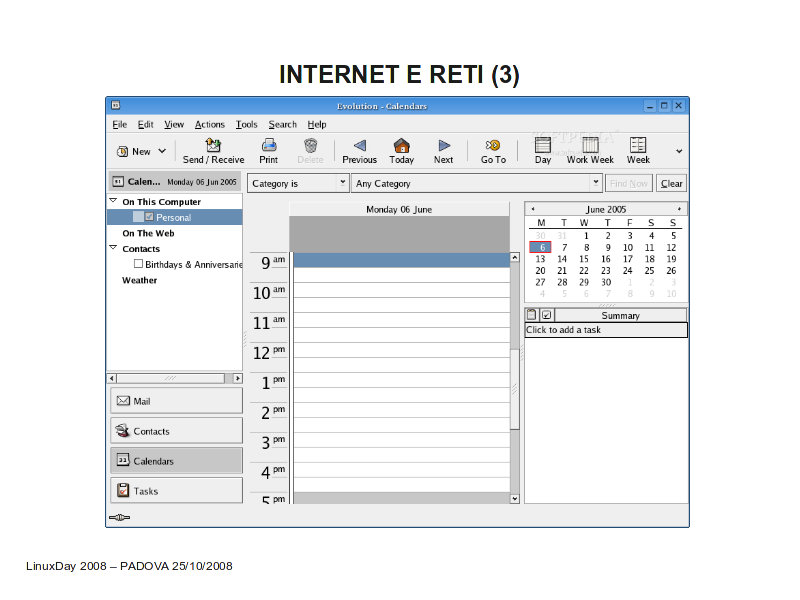Jump to Today using the house icon
This screenshot has height=600, width=800.
click(x=401, y=146)
